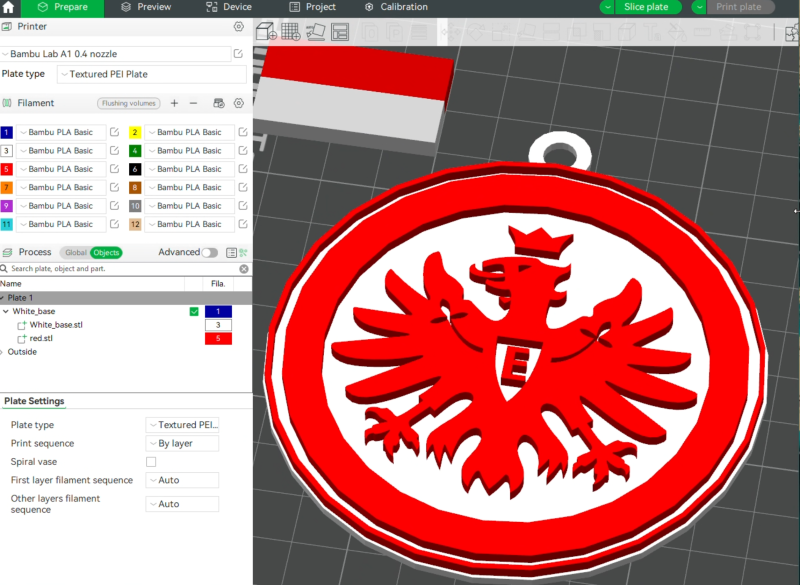The height and width of the screenshot is (585, 800).
Task: Edit filament 6 preset icon
Action: (x=243, y=169)
